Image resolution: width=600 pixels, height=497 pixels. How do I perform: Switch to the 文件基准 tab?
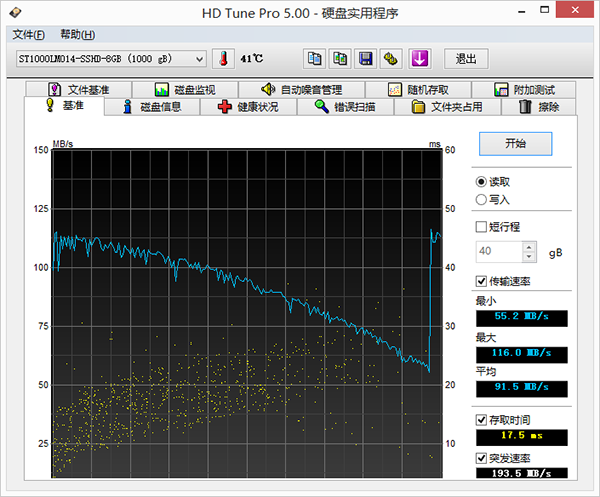tap(79, 90)
